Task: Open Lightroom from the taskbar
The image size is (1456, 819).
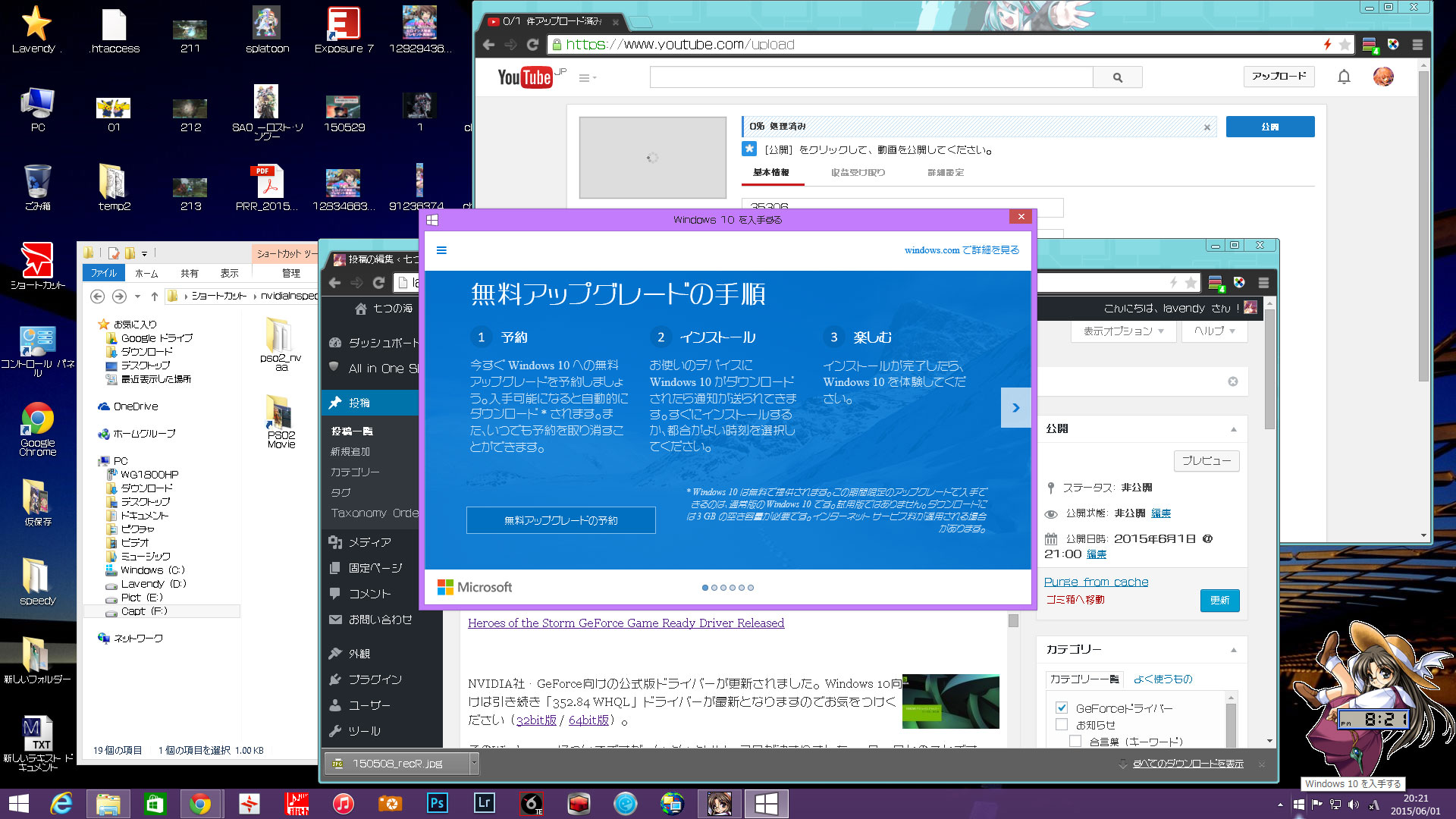Action: [484, 803]
